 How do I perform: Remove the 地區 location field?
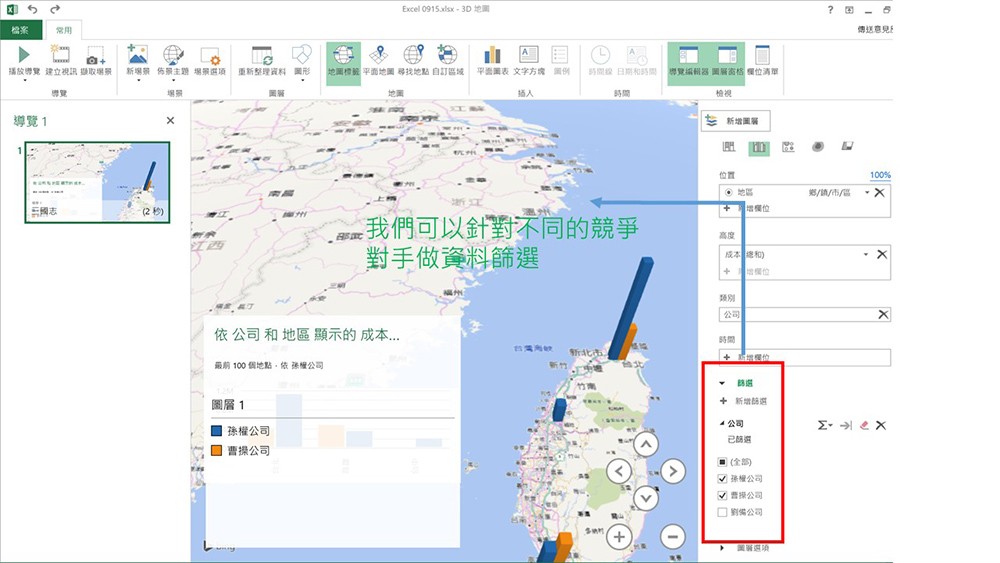[879, 193]
